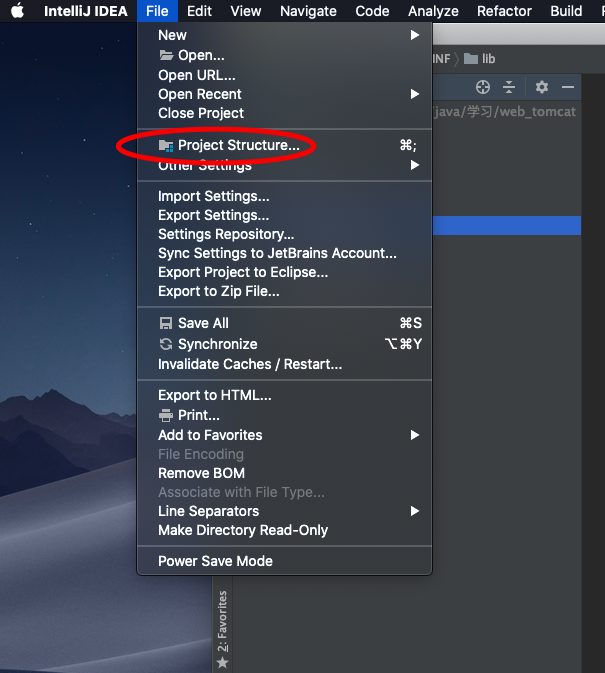
Task: Open project panel gear settings
Action: tap(541, 87)
